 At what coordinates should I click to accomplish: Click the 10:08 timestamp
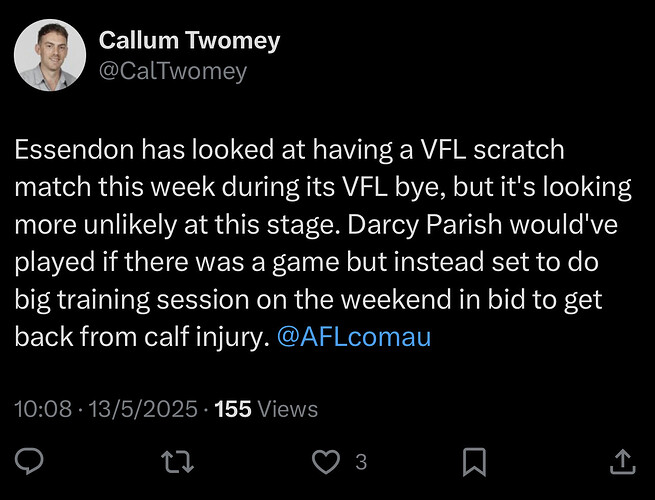click(44, 409)
